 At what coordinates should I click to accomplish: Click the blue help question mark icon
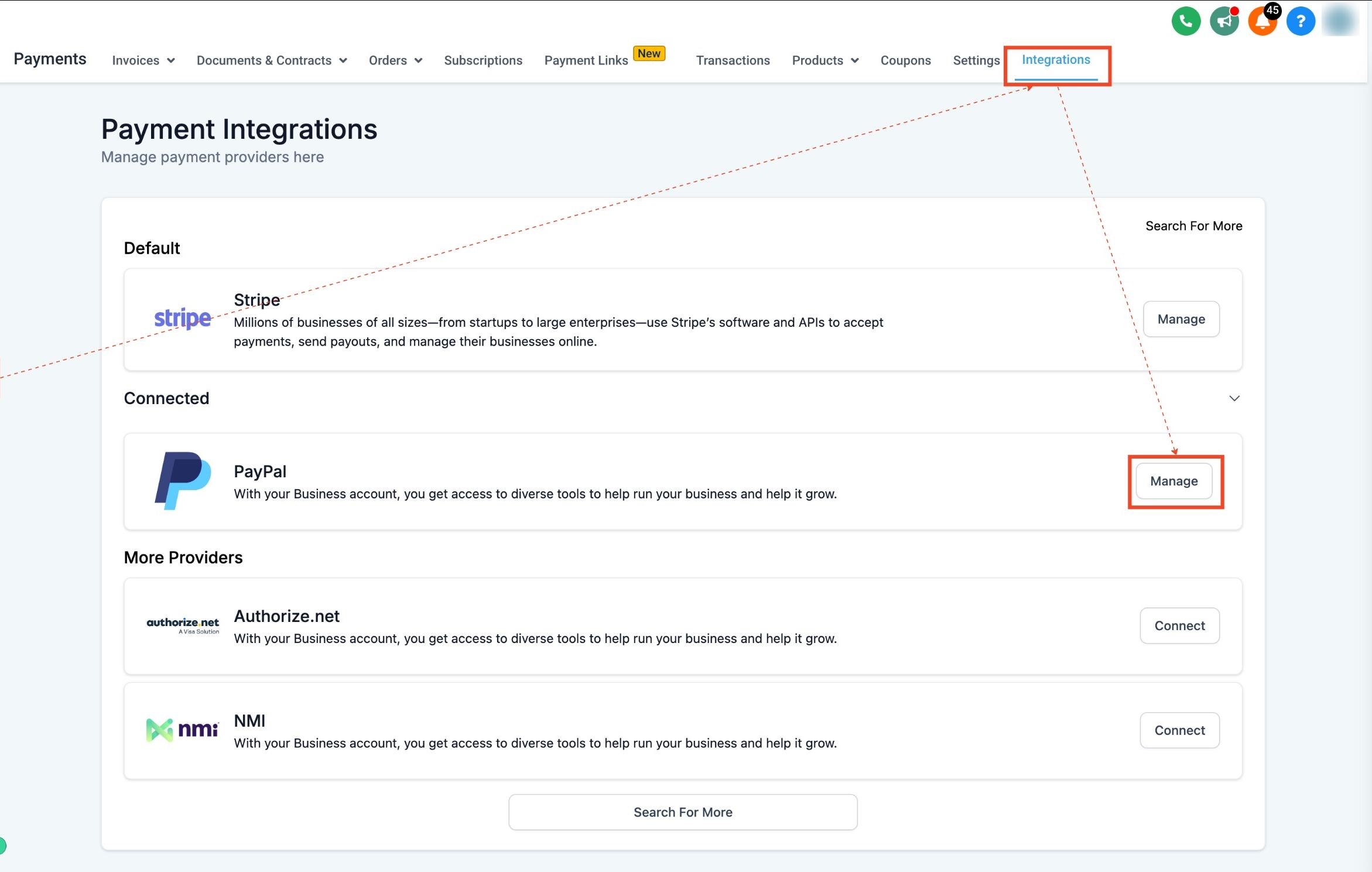(1301, 22)
